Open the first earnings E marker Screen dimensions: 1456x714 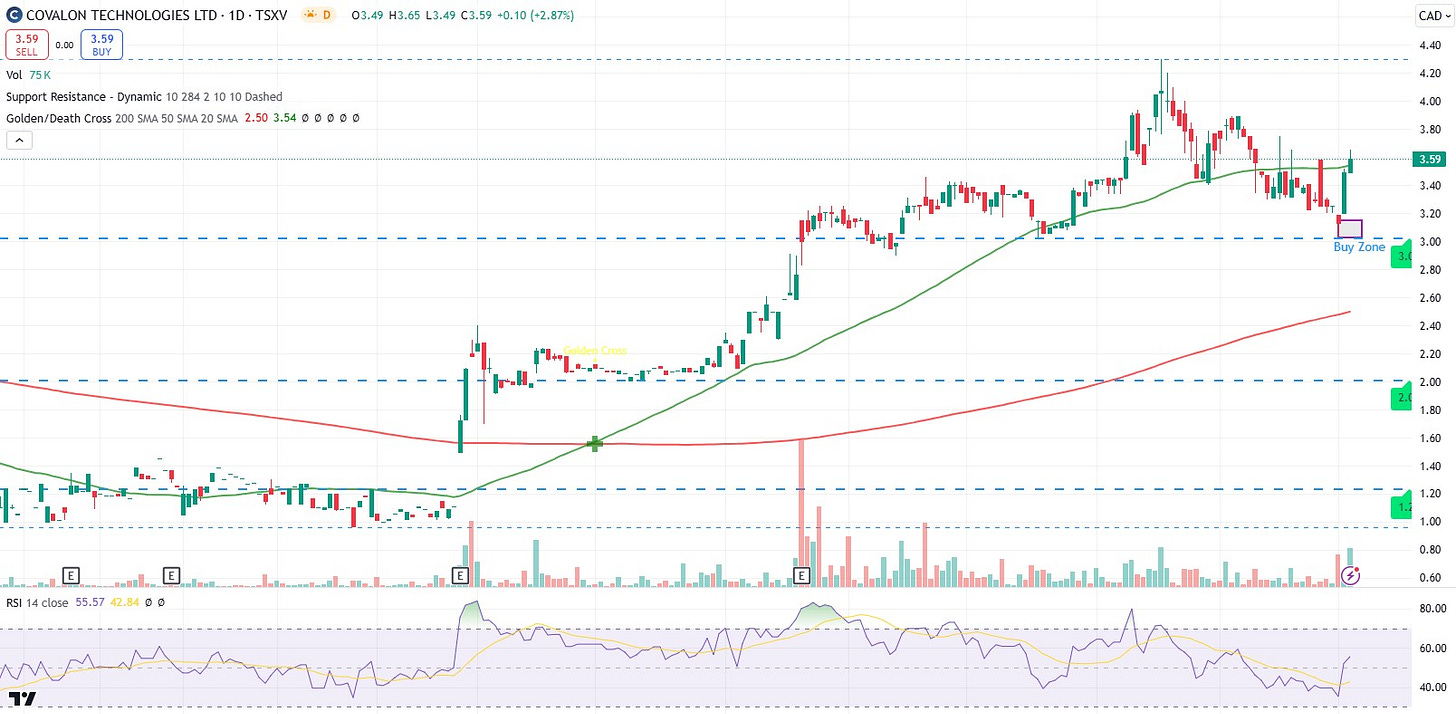[70, 575]
